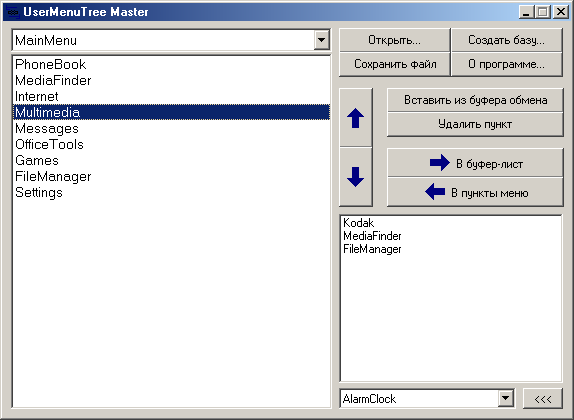574x420 pixels.
Task: Click the Открыть... button
Action: click(394, 40)
